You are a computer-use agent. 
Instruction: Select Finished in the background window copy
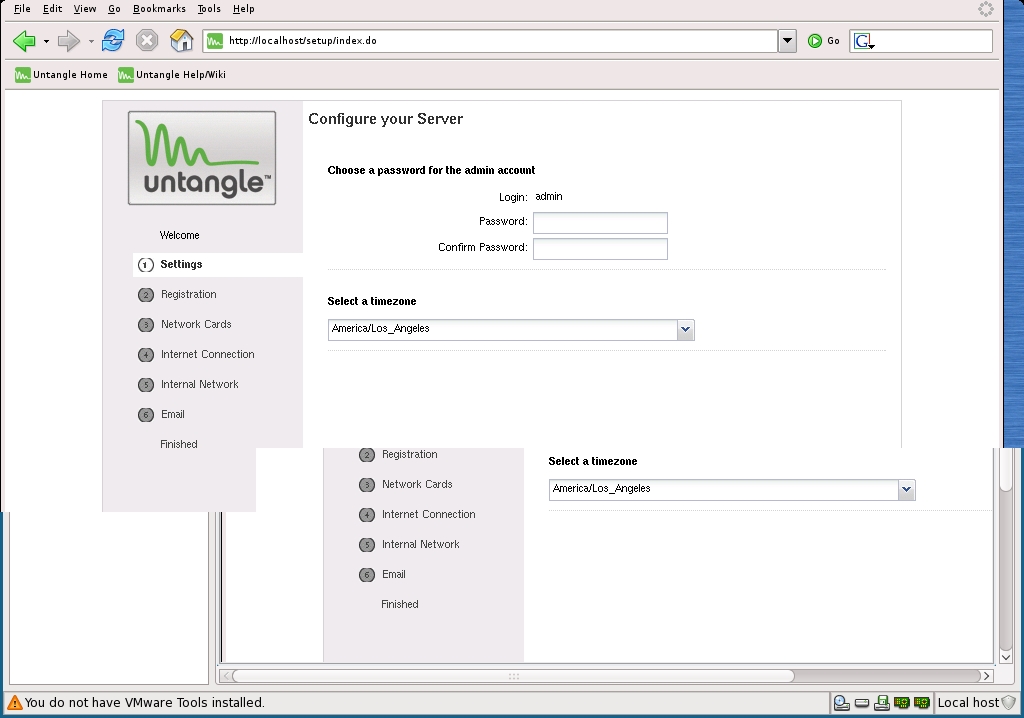400,604
